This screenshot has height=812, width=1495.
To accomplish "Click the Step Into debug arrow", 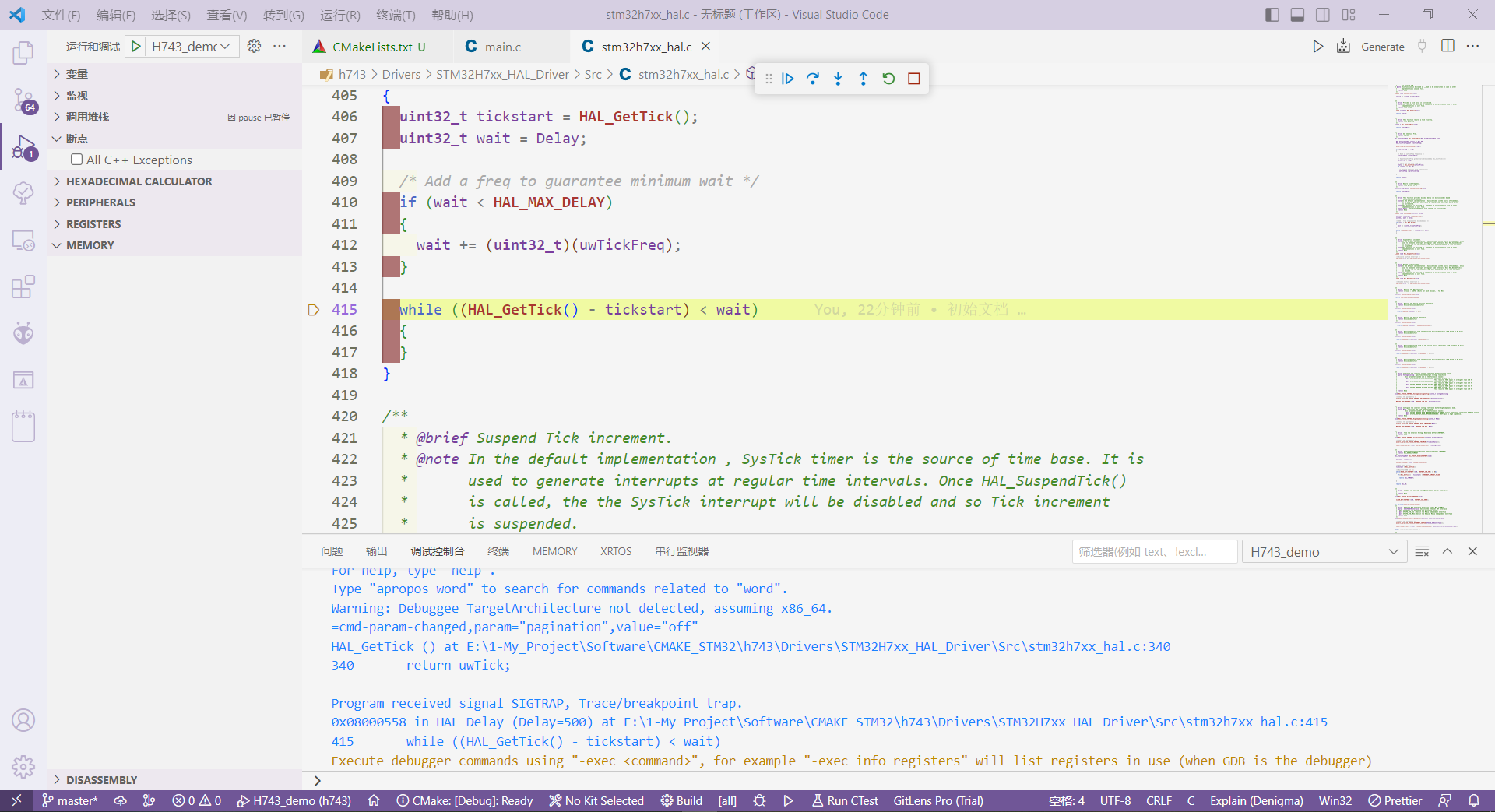I will 838,79.
